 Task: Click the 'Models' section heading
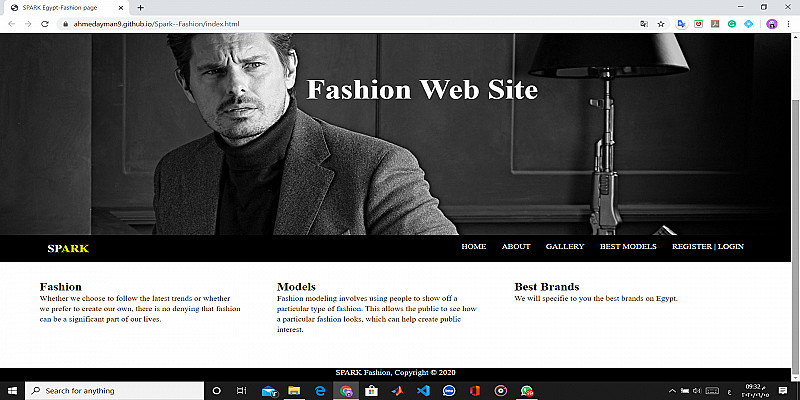click(x=296, y=287)
